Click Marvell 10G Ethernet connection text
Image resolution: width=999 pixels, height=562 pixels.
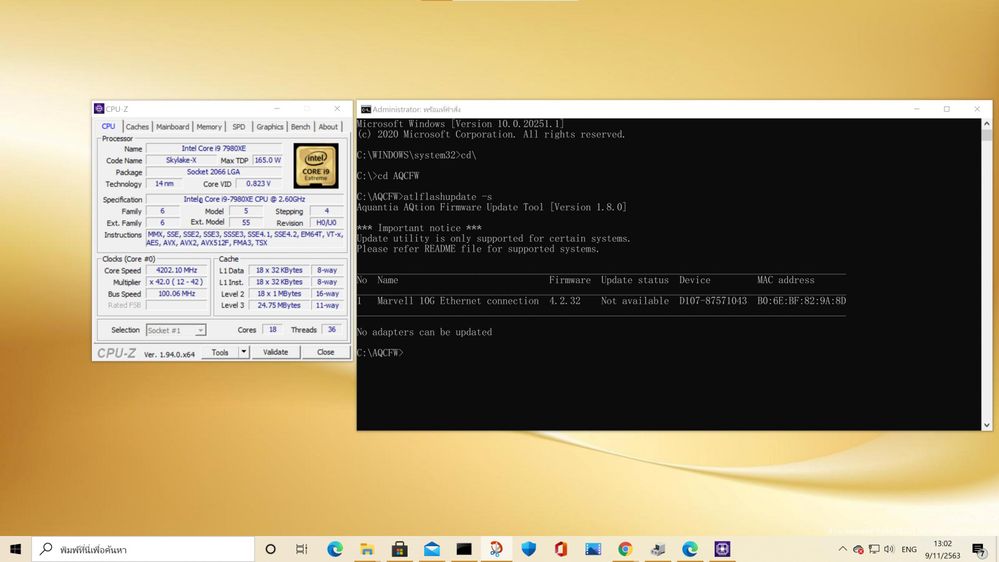click(458, 301)
